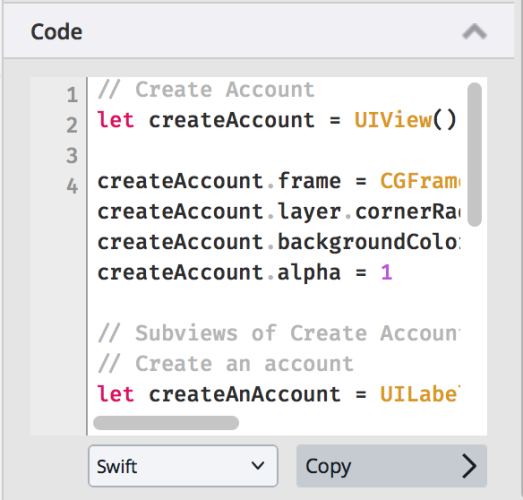Click the Copy button
The height and width of the screenshot is (500, 523).
[391, 466]
